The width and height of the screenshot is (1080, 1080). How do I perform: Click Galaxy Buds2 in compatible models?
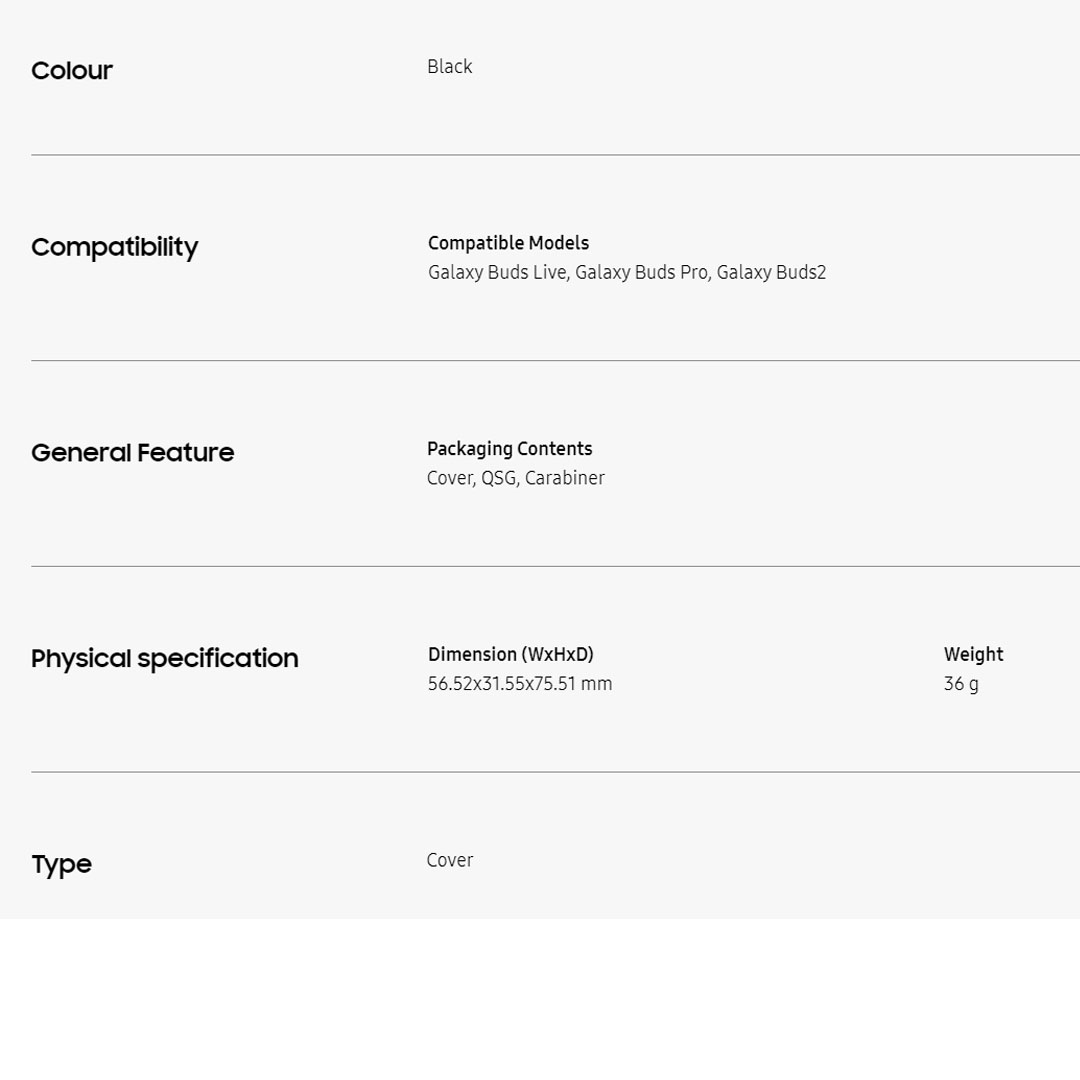coord(771,273)
